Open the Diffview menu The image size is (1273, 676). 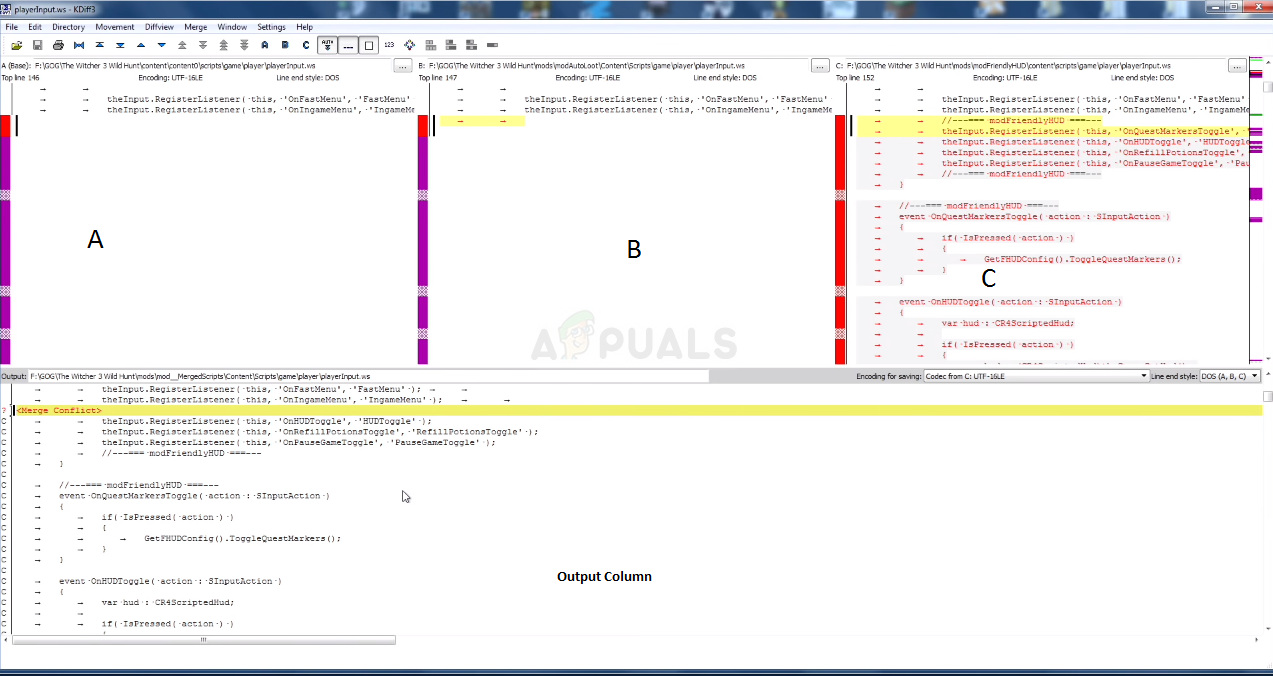[160, 27]
